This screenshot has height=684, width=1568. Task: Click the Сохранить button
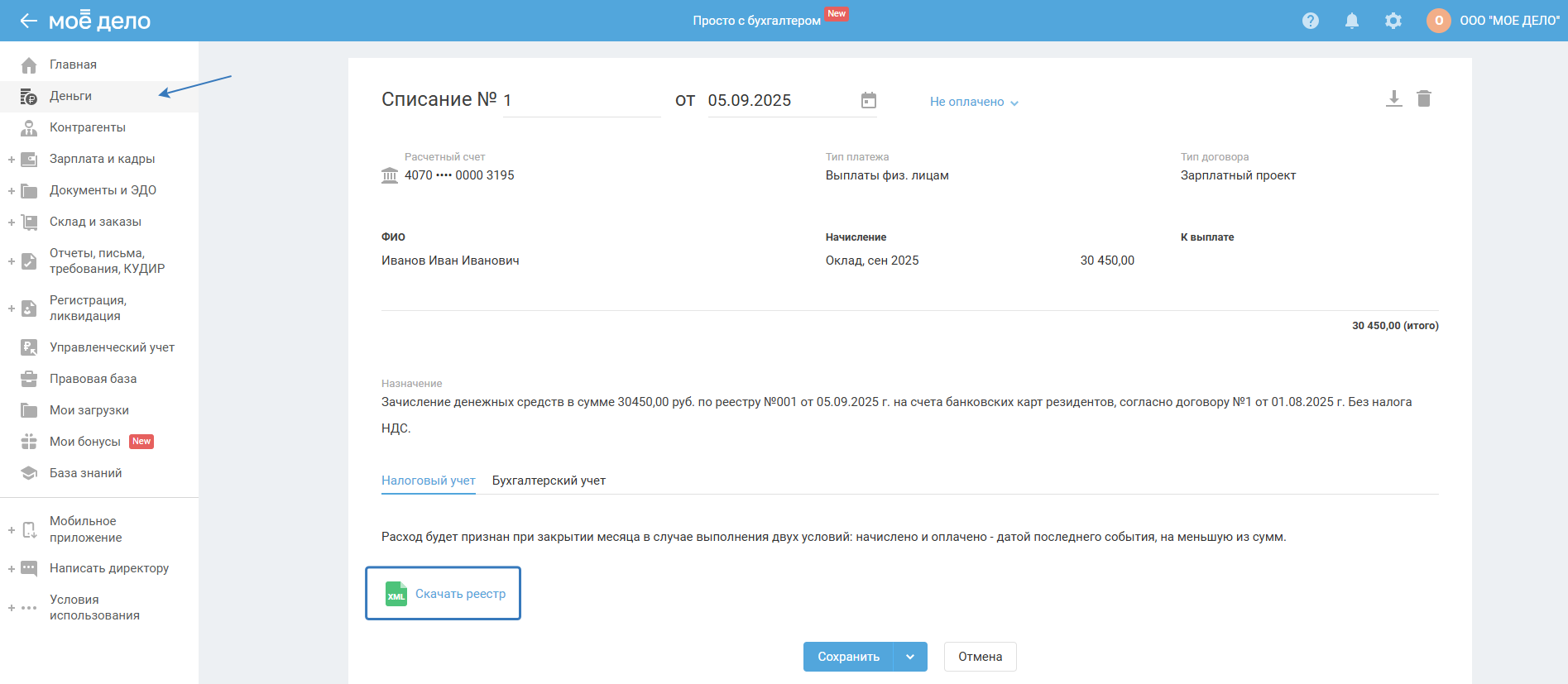[848, 657]
